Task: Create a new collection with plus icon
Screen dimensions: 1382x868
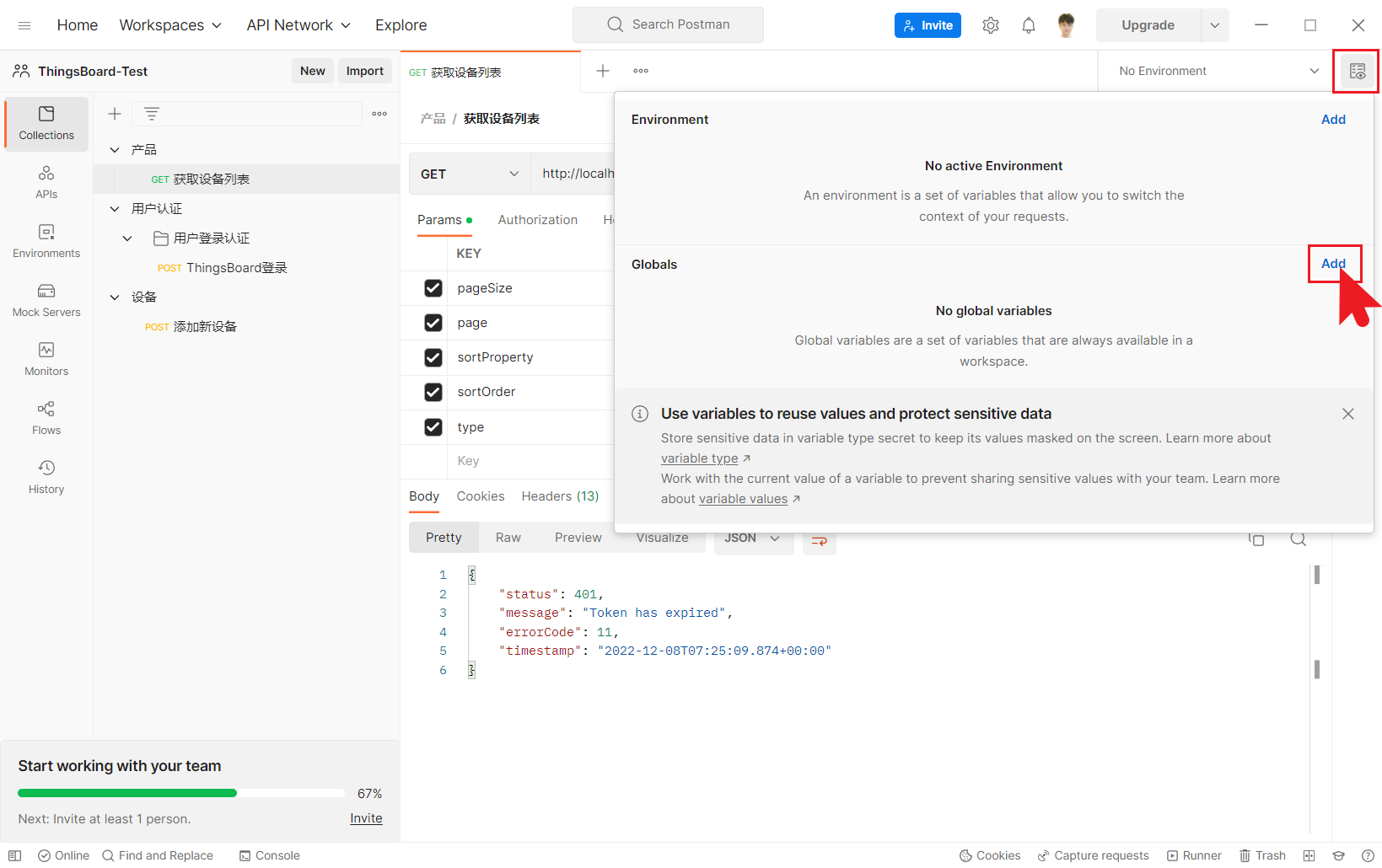Action: coord(115,114)
